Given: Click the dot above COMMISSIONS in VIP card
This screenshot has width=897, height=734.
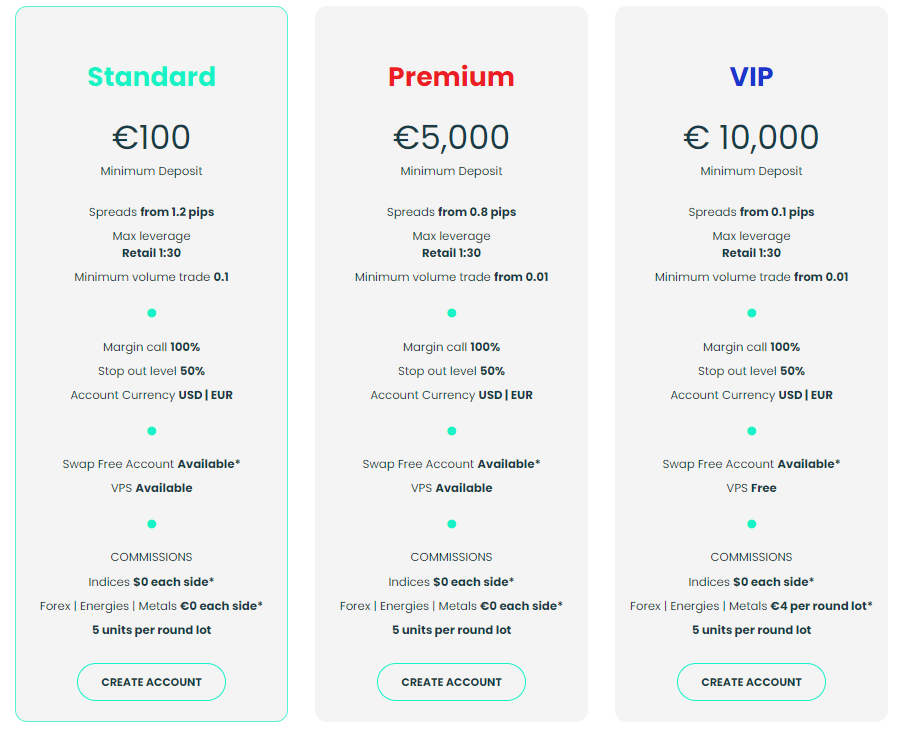Looking at the screenshot, I should point(751,524).
